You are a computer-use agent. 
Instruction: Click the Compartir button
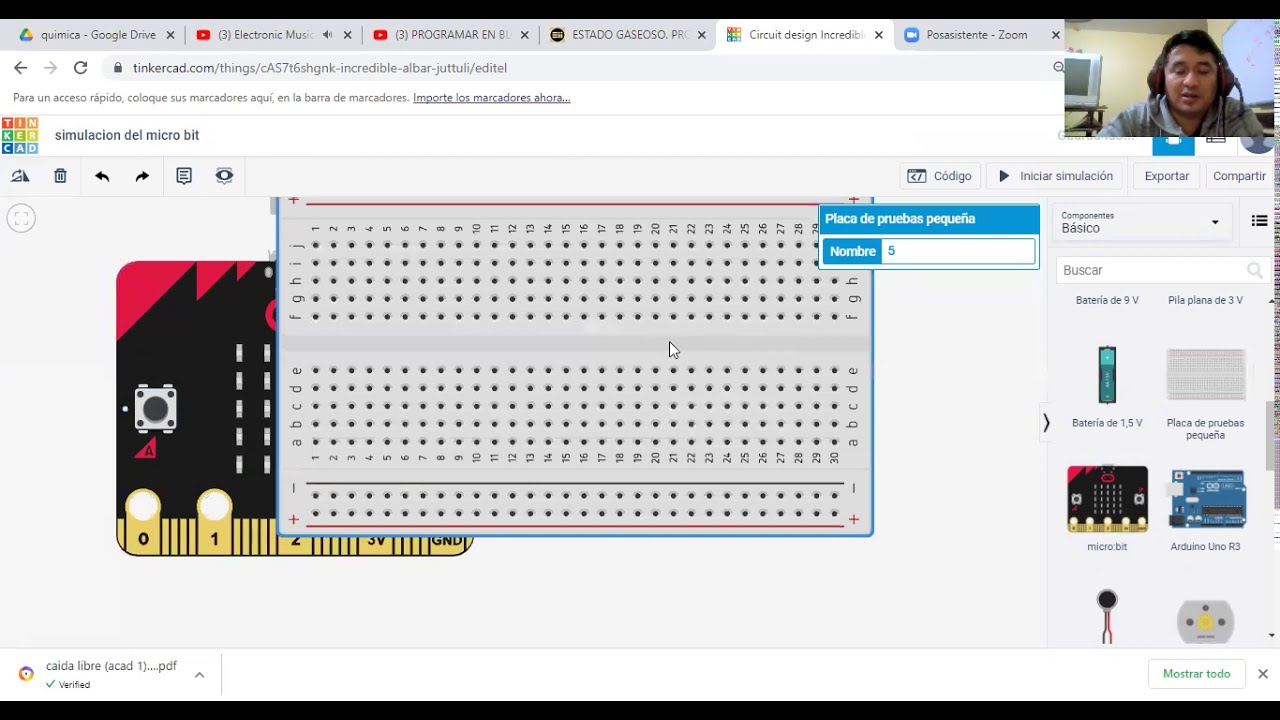point(1239,176)
